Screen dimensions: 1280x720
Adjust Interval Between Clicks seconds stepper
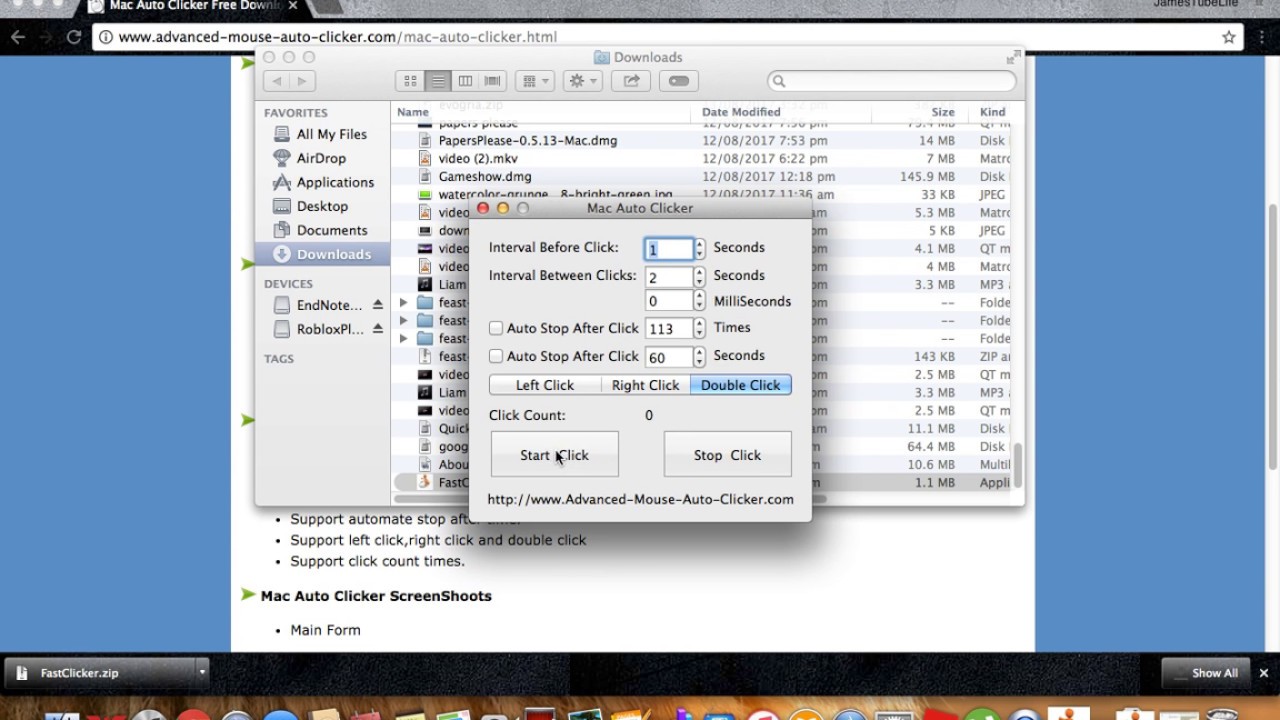click(700, 277)
